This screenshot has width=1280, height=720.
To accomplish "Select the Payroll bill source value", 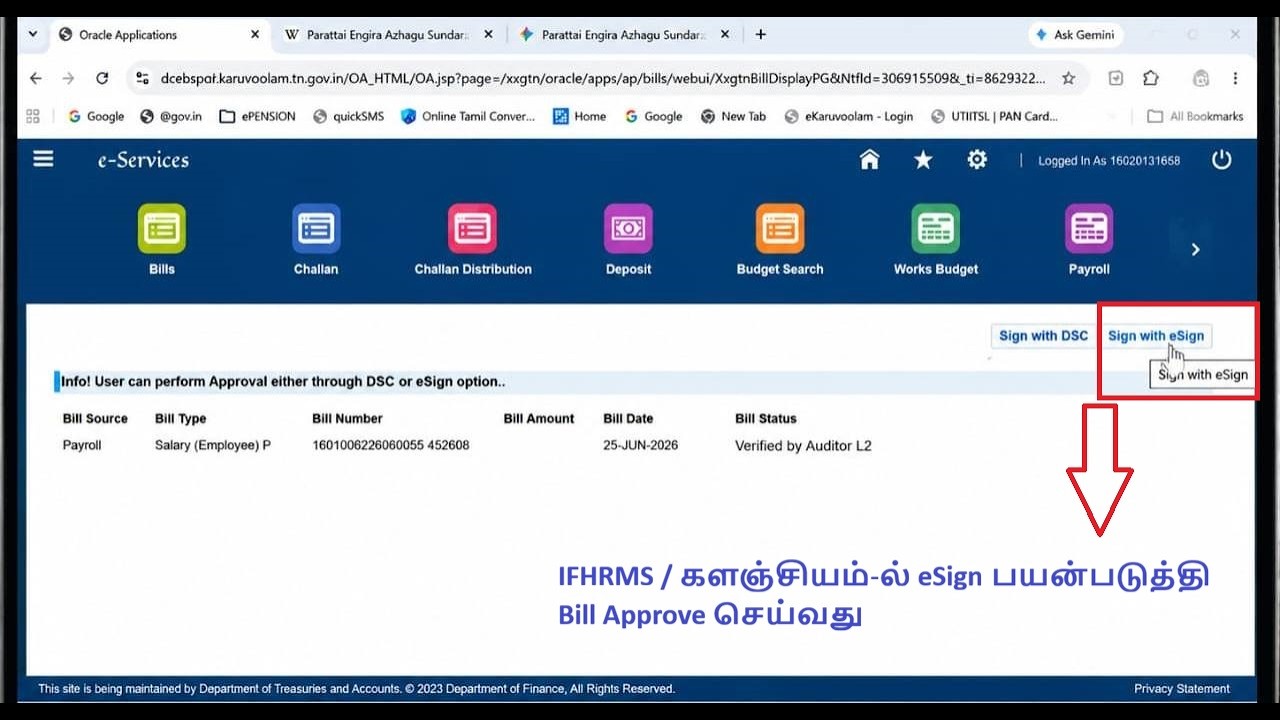I will click(82, 445).
